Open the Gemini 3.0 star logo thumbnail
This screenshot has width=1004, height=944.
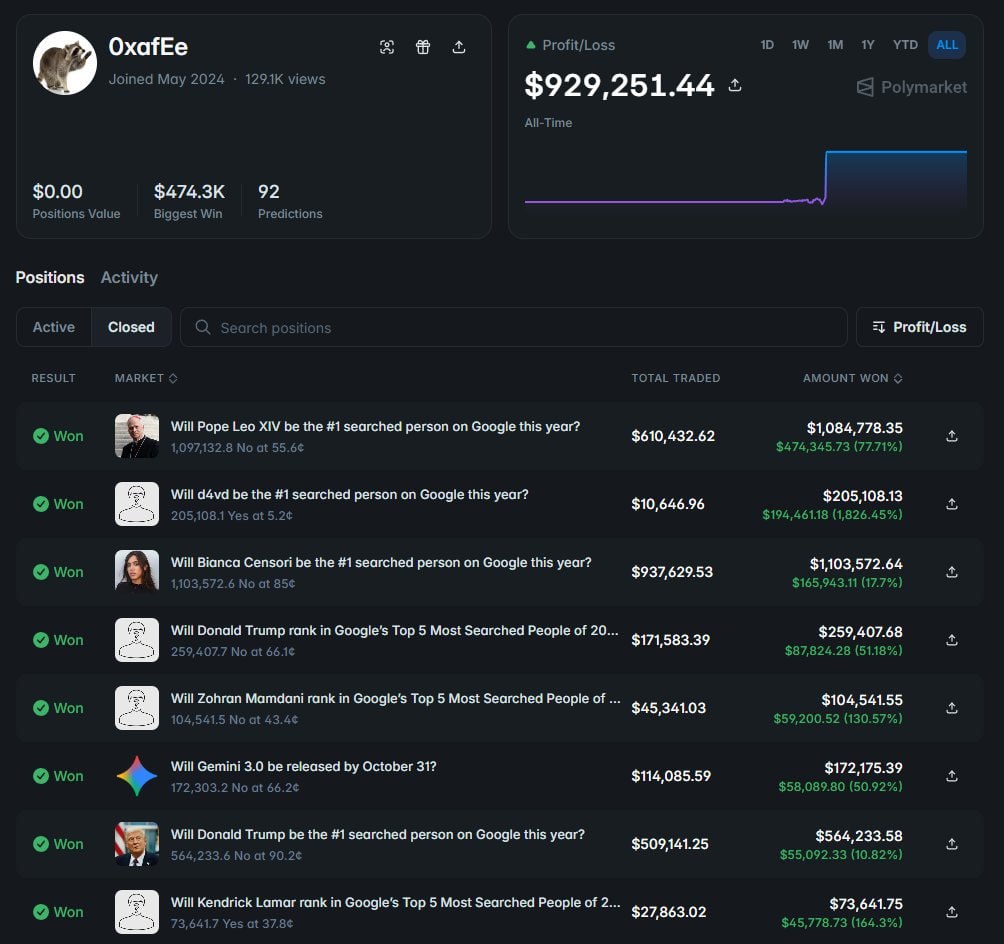click(136, 776)
